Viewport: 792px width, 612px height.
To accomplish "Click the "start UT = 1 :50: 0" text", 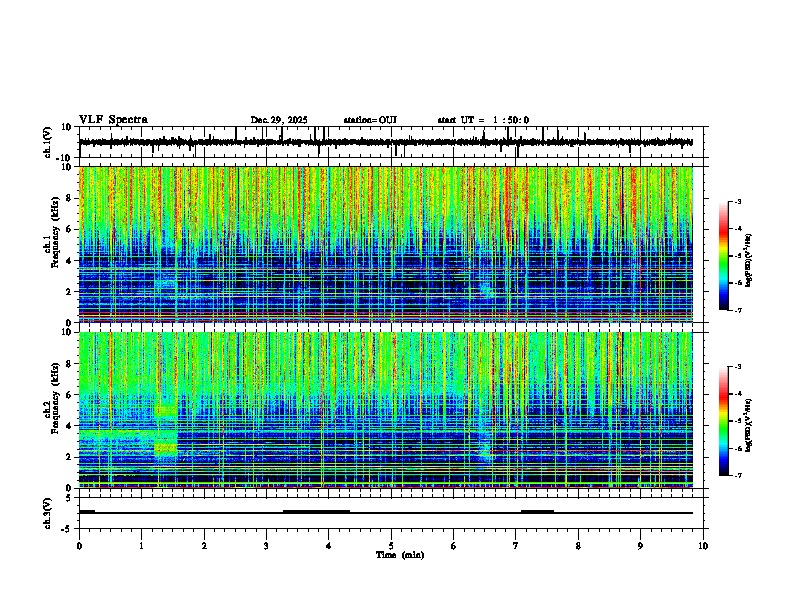I will (483, 120).
